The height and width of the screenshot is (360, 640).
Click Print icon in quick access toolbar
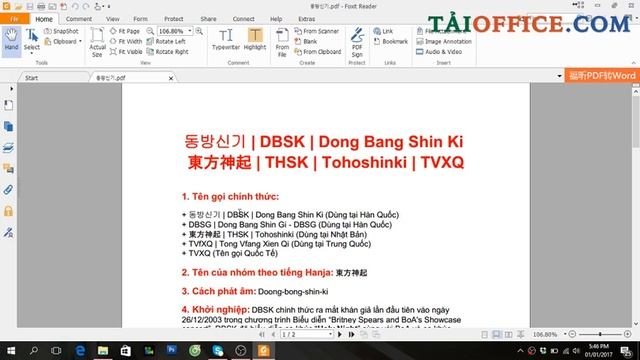(41, 6)
